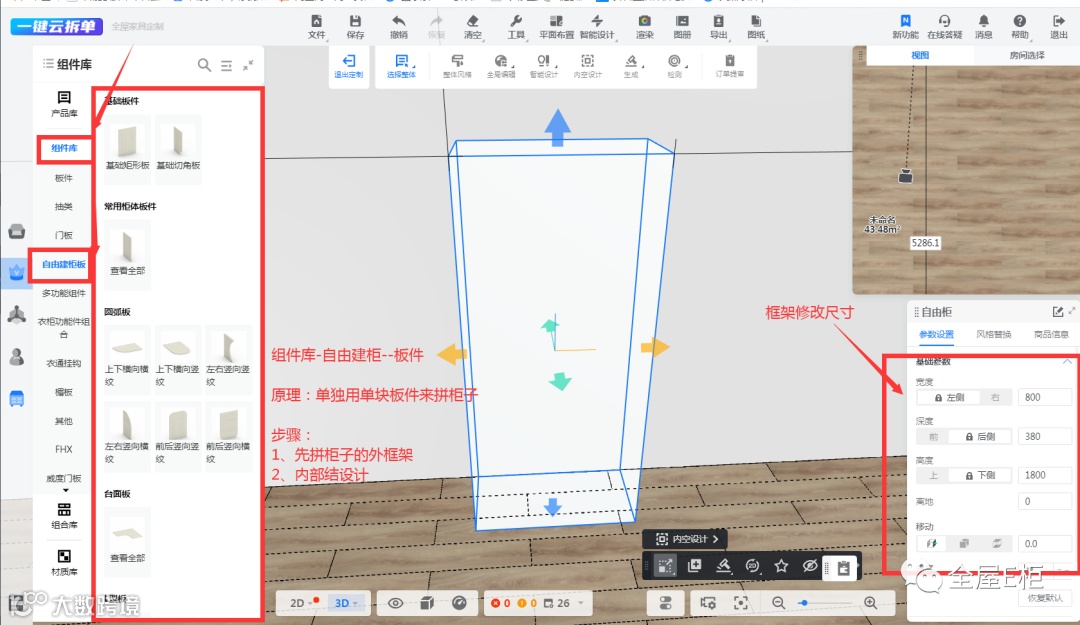Click the width input field showing 800
Viewport: 1080px width, 625px height.
point(1044,398)
